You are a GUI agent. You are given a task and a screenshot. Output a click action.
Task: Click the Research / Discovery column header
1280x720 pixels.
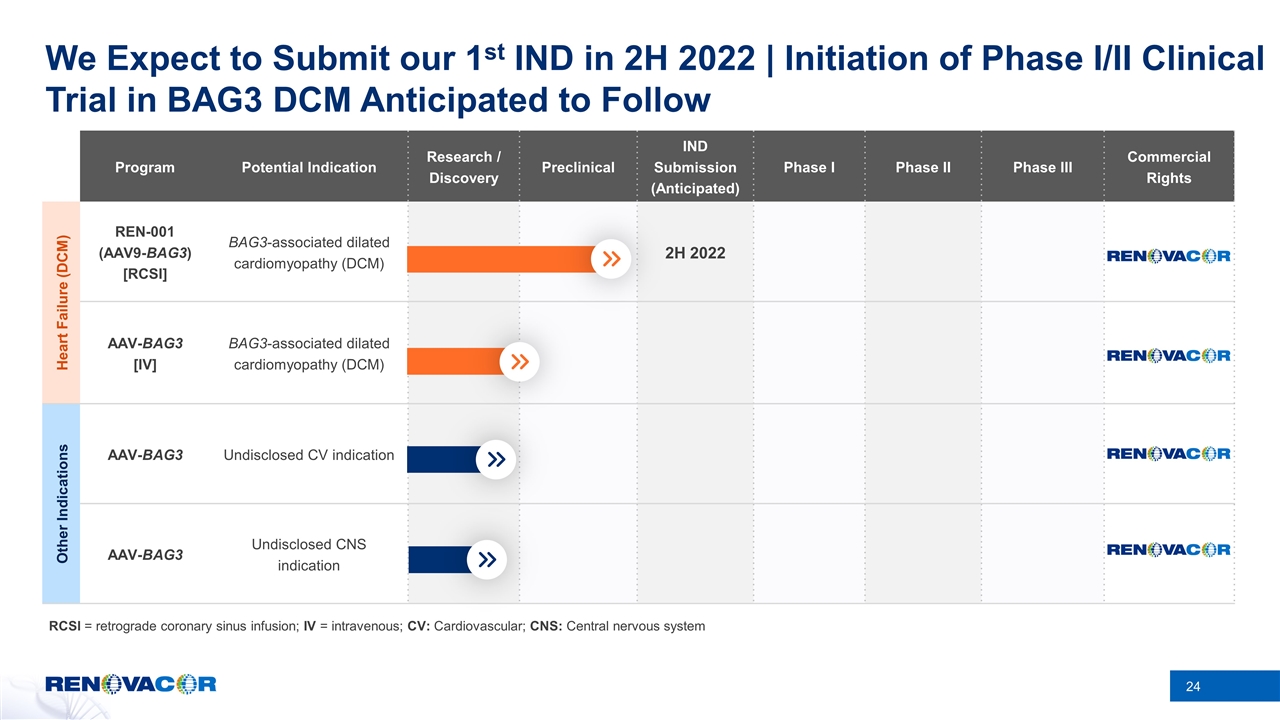463,167
